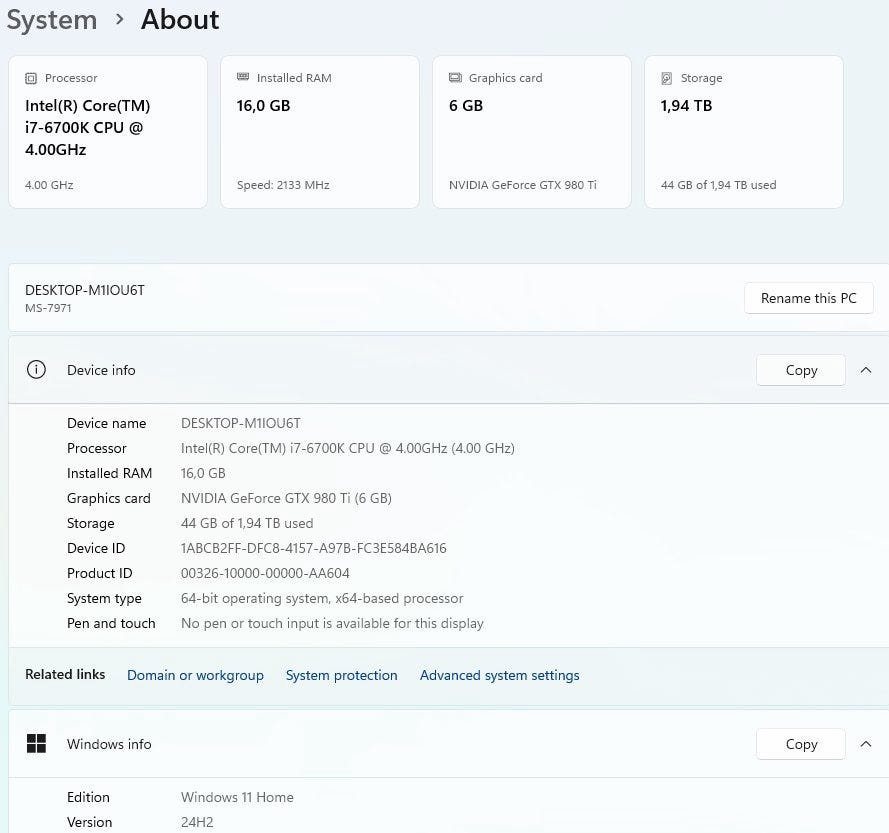Click the Storage drive icon
Screen dimensions: 889x833
[667, 78]
